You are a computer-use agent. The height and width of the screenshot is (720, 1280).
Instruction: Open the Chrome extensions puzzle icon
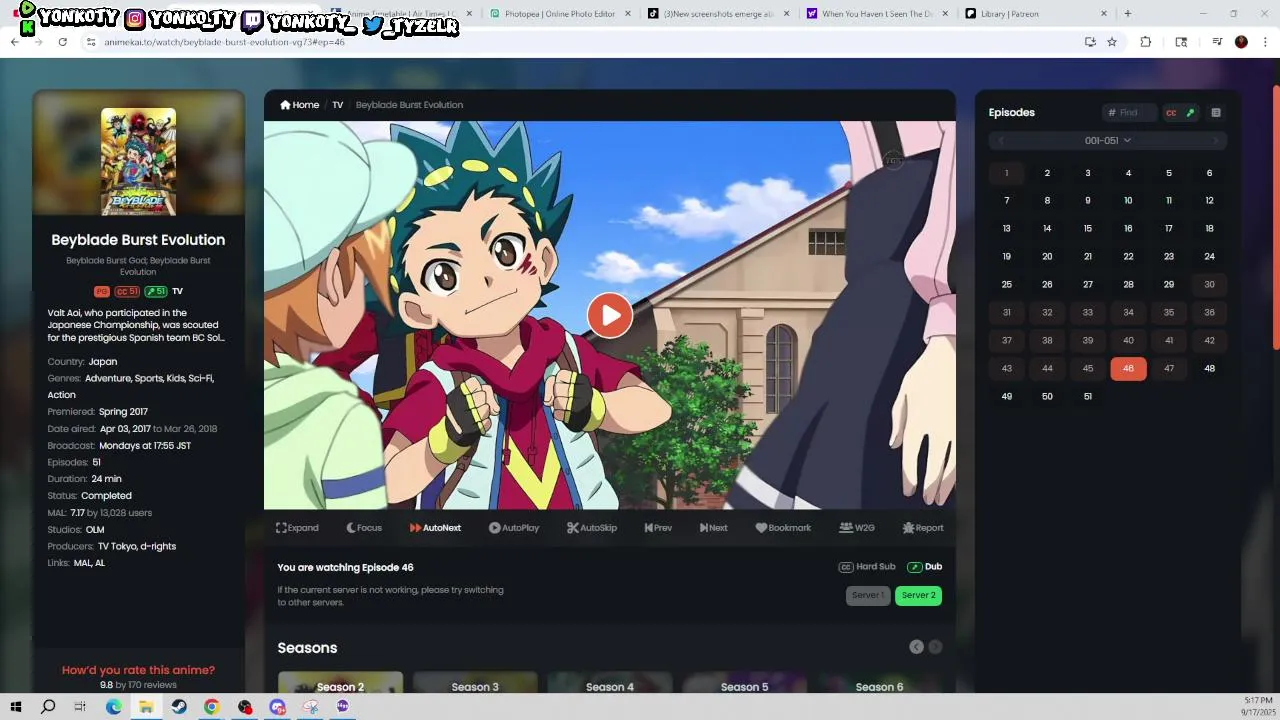point(1146,42)
